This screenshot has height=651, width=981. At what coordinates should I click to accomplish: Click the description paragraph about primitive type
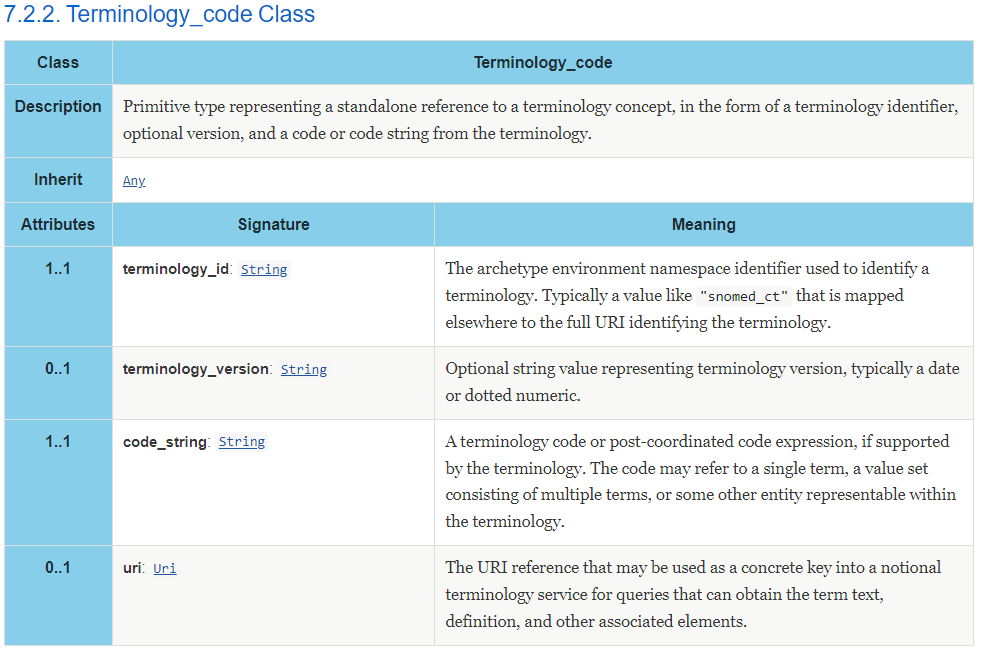click(x=541, y=120)
